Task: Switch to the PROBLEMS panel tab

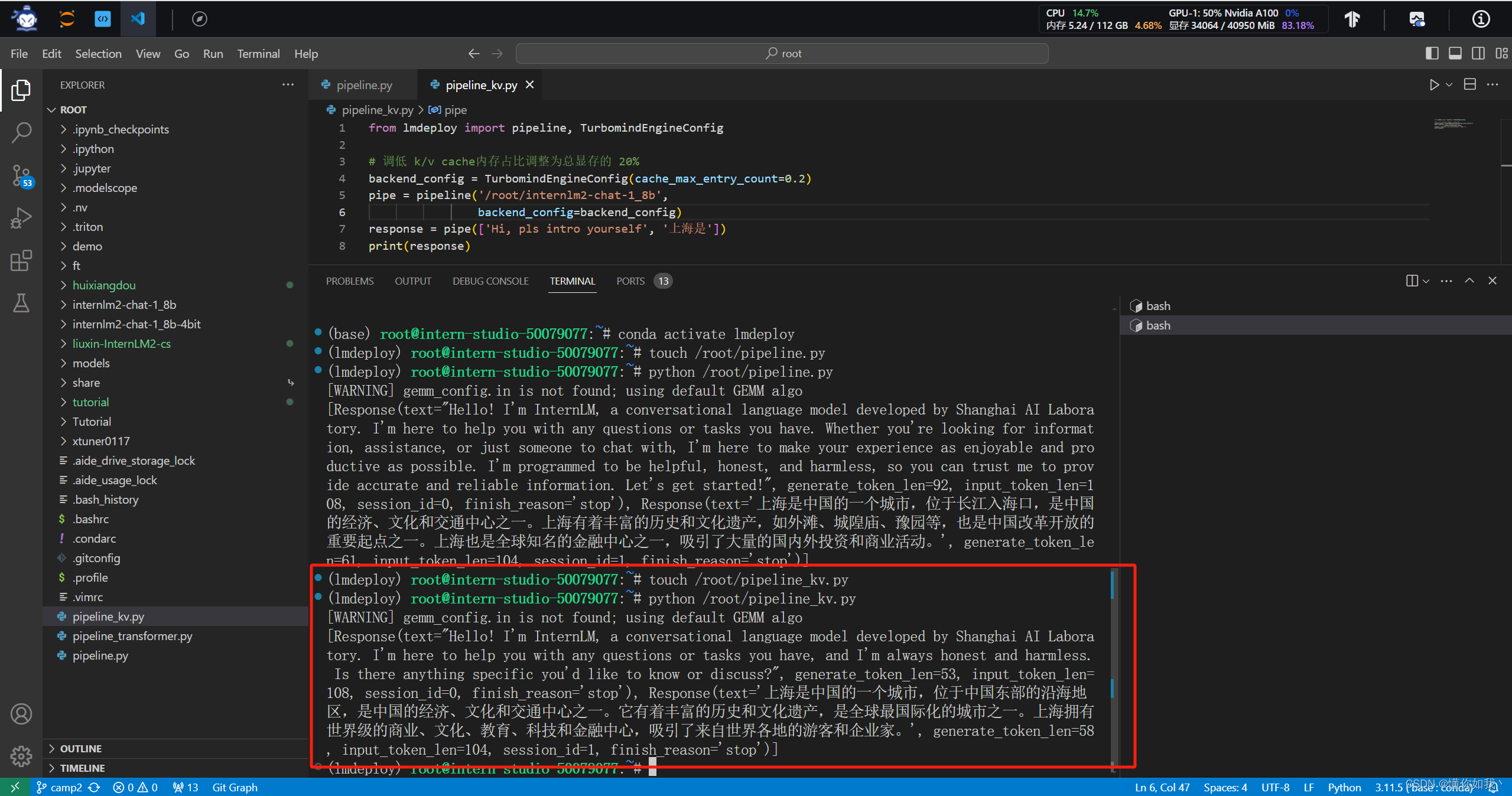Action: (x=350, y=281)
